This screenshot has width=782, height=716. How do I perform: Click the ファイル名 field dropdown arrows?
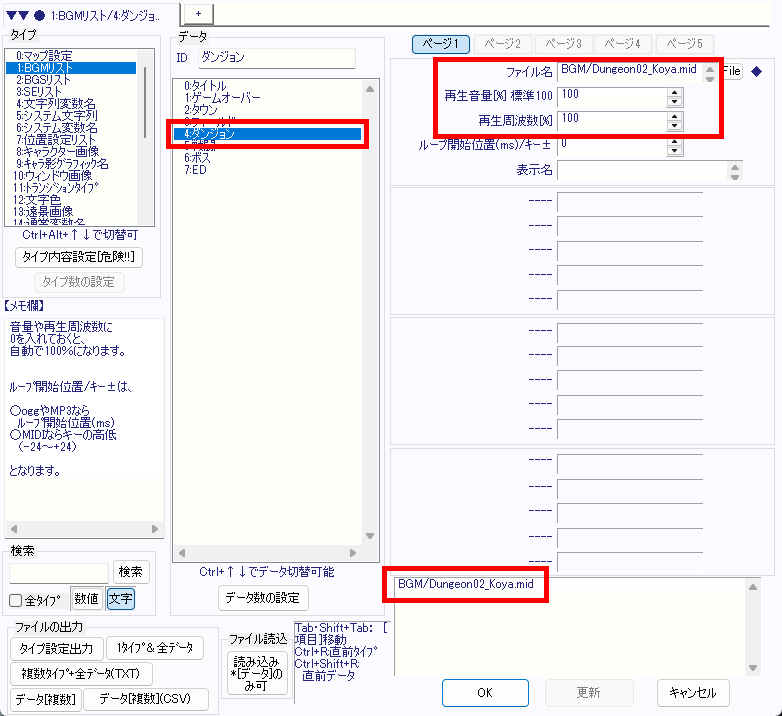(709, 72)
